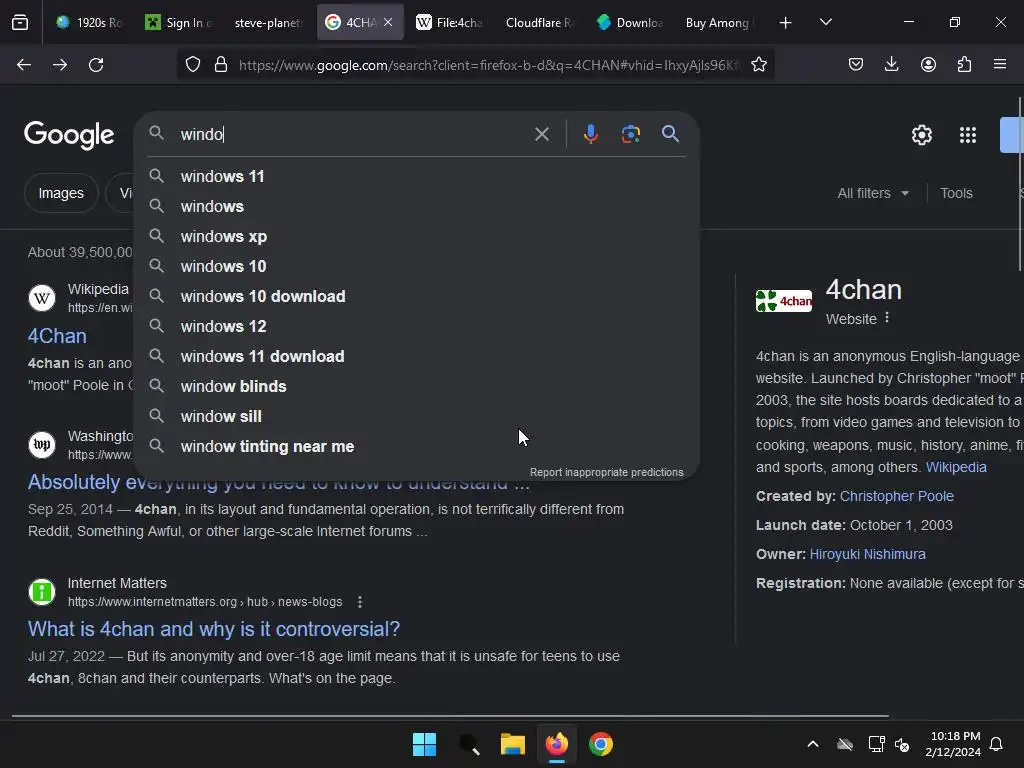Select suggestion windows 11 download
This screenshot has height=768, width=1024.
(x=417, y=357)
